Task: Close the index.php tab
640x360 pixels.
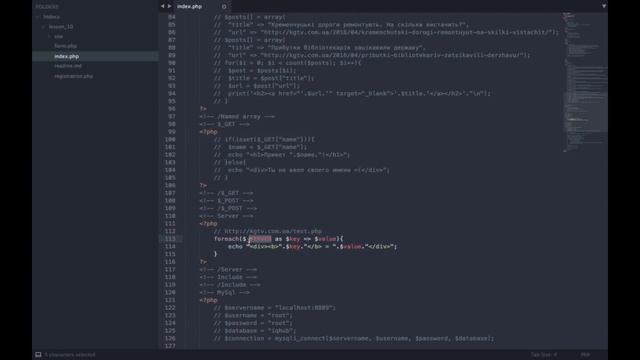Action: tap(224, 7)
